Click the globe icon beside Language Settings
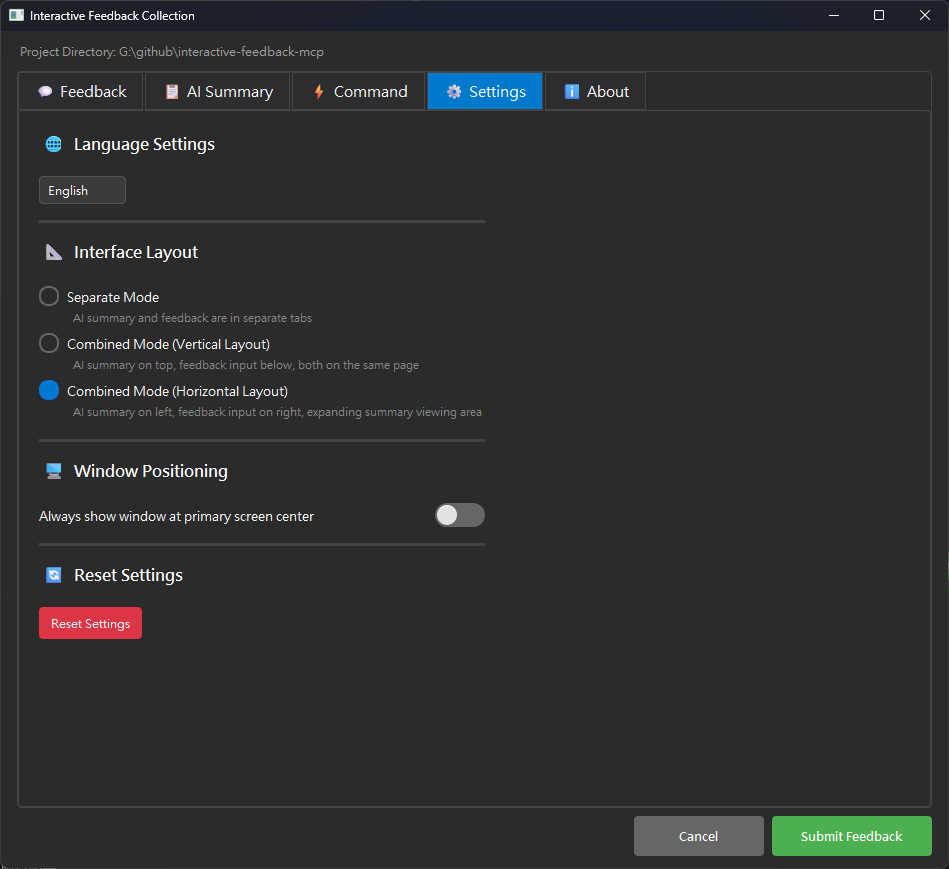The image size is (949, 869). tap(53, 143)
